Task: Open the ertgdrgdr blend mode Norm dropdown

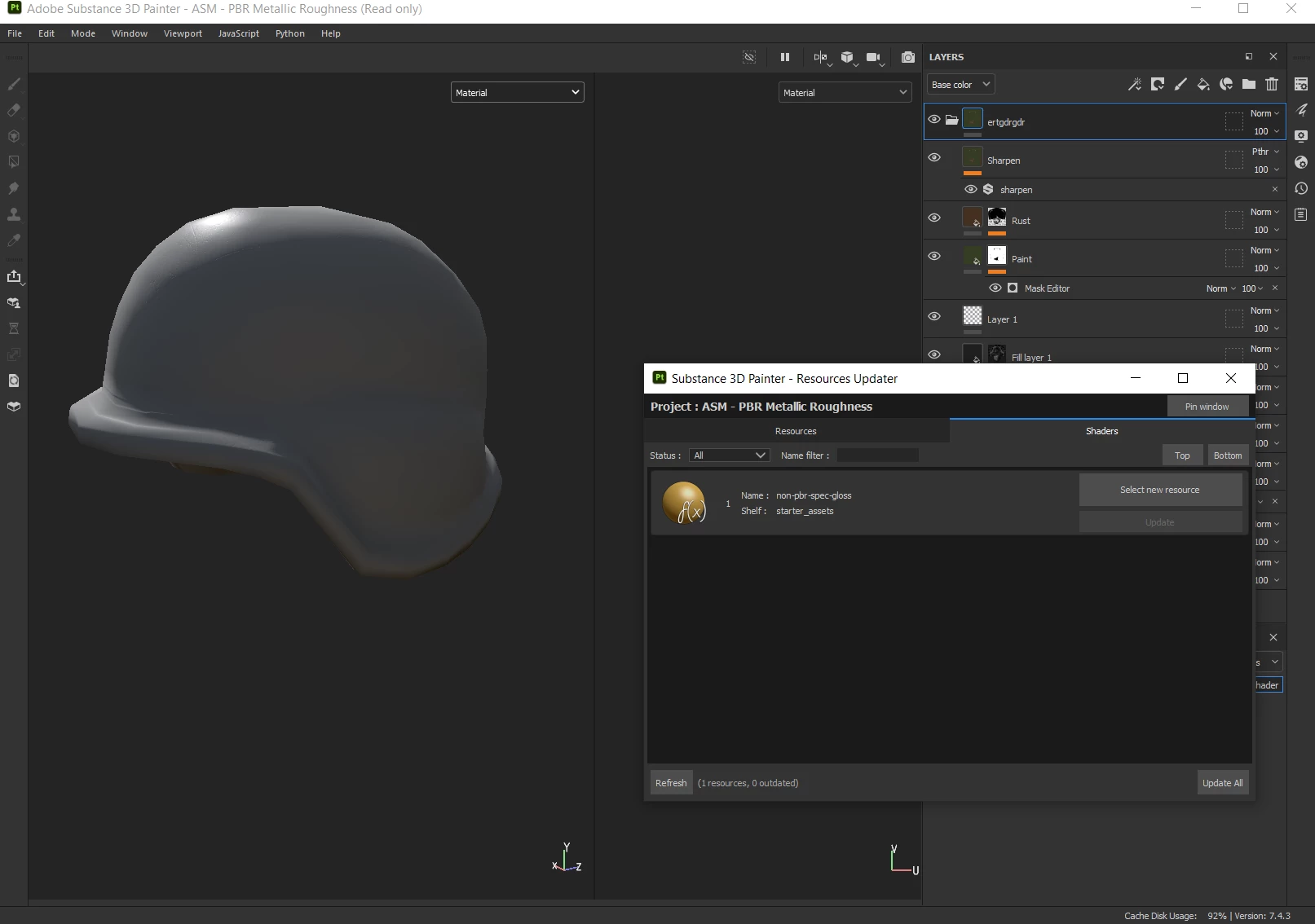Action: click(1264, 113)
